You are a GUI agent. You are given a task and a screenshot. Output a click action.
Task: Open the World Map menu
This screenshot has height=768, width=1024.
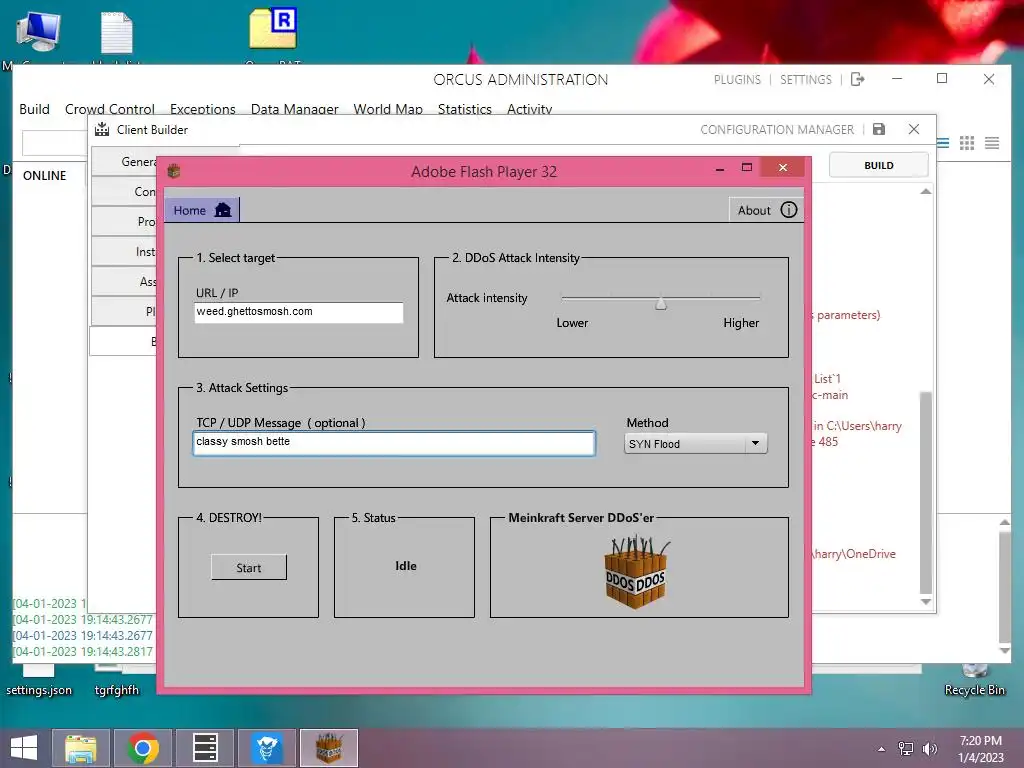click(x=388, y=108)
